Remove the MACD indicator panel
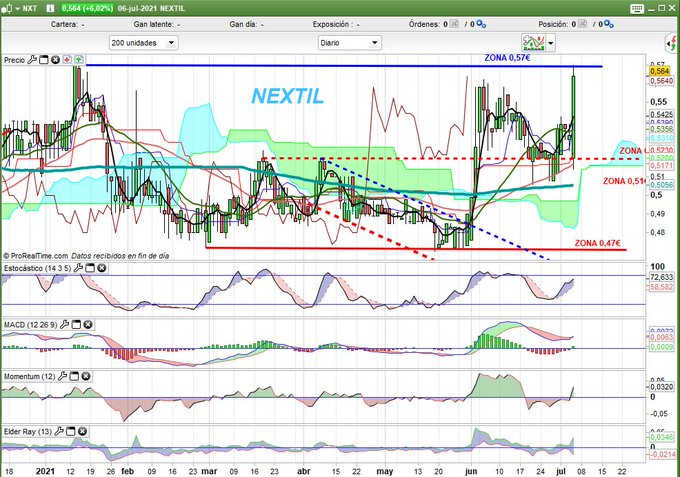The image size is (680, 477). tap(88, 324)
